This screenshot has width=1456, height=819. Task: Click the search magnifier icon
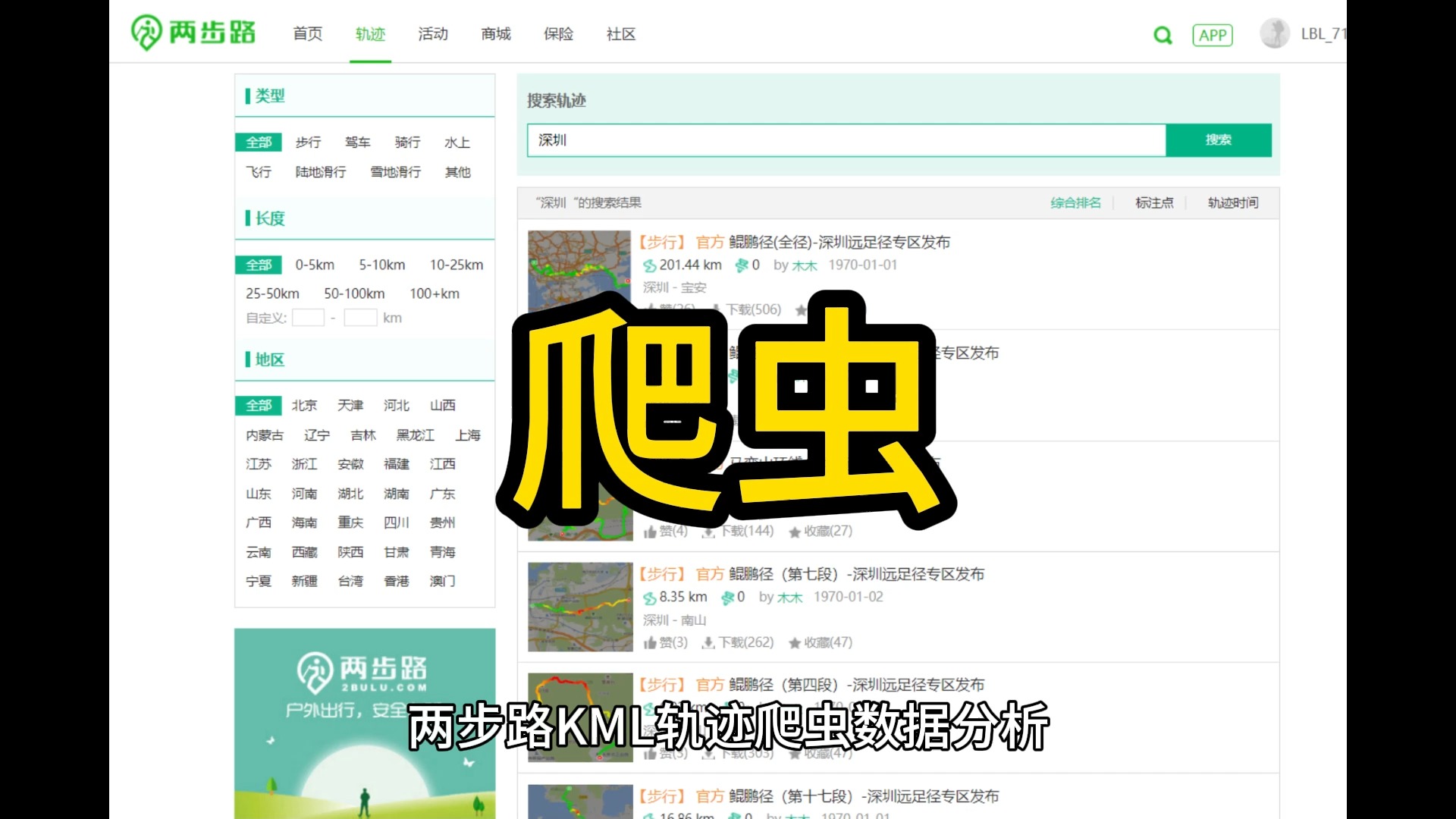pos(1162,35)
